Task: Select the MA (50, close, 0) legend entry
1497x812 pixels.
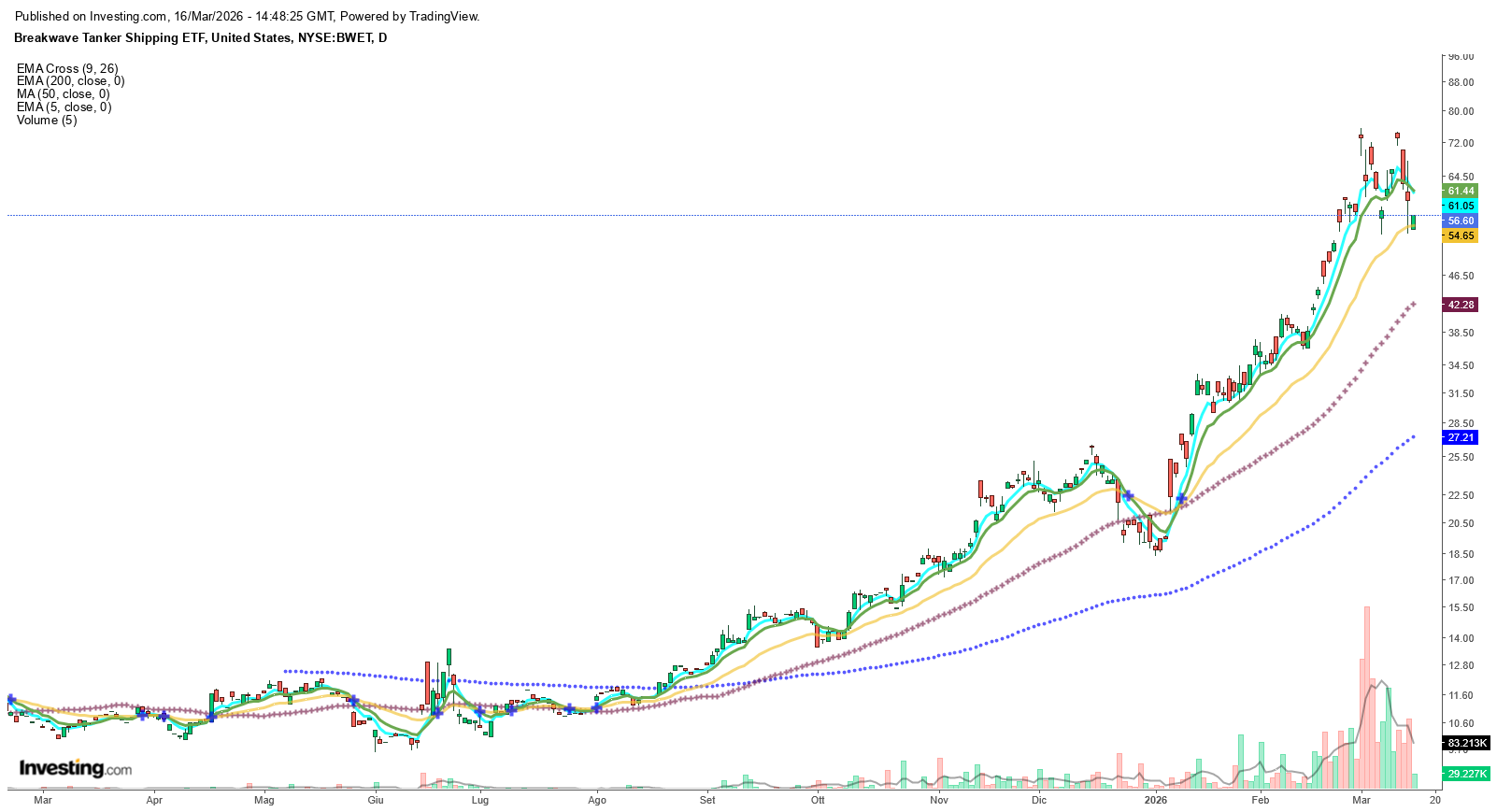Action: (x=63, y=94)
